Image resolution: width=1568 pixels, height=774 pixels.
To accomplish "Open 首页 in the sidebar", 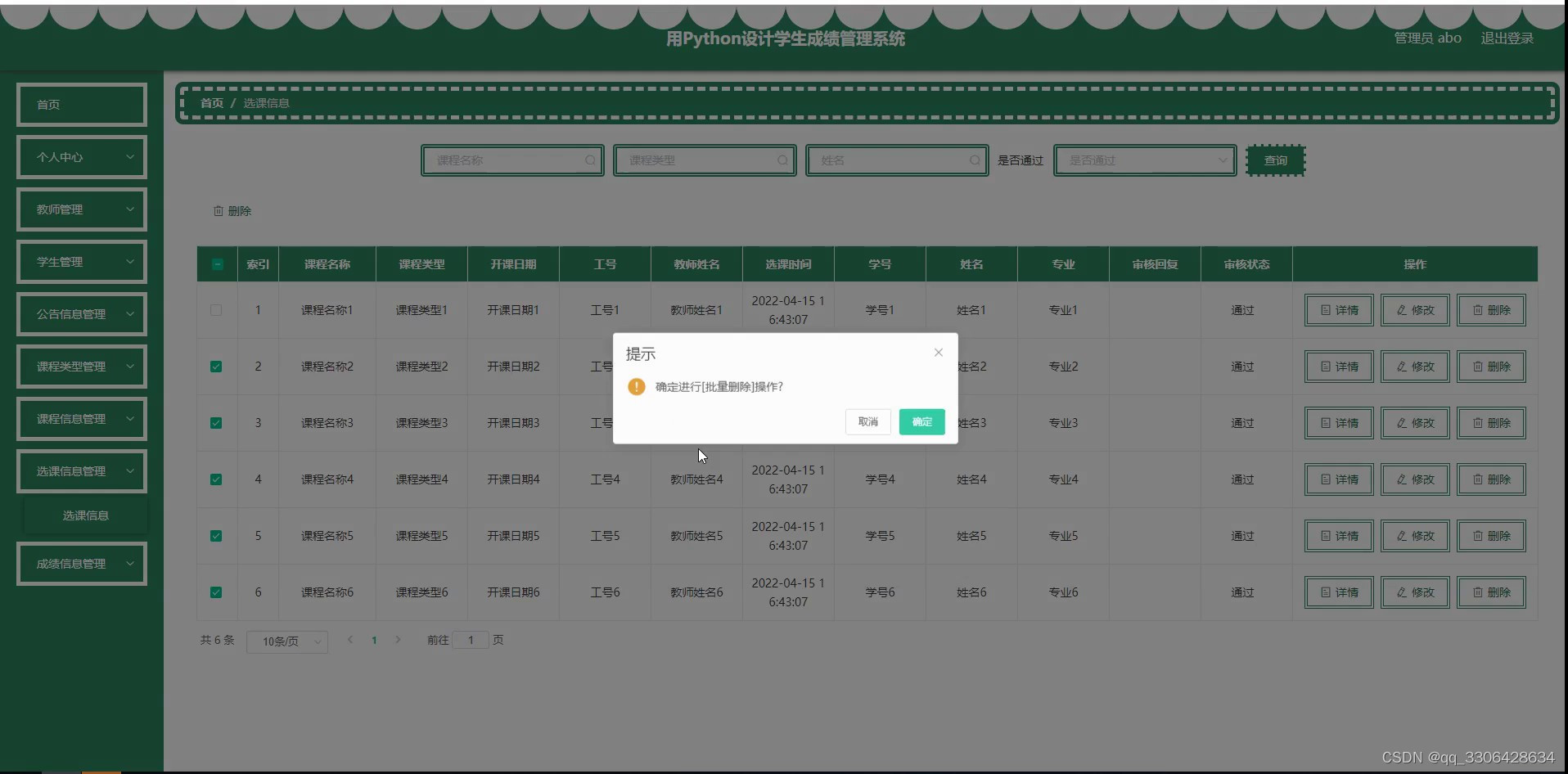I will (82, 105).
